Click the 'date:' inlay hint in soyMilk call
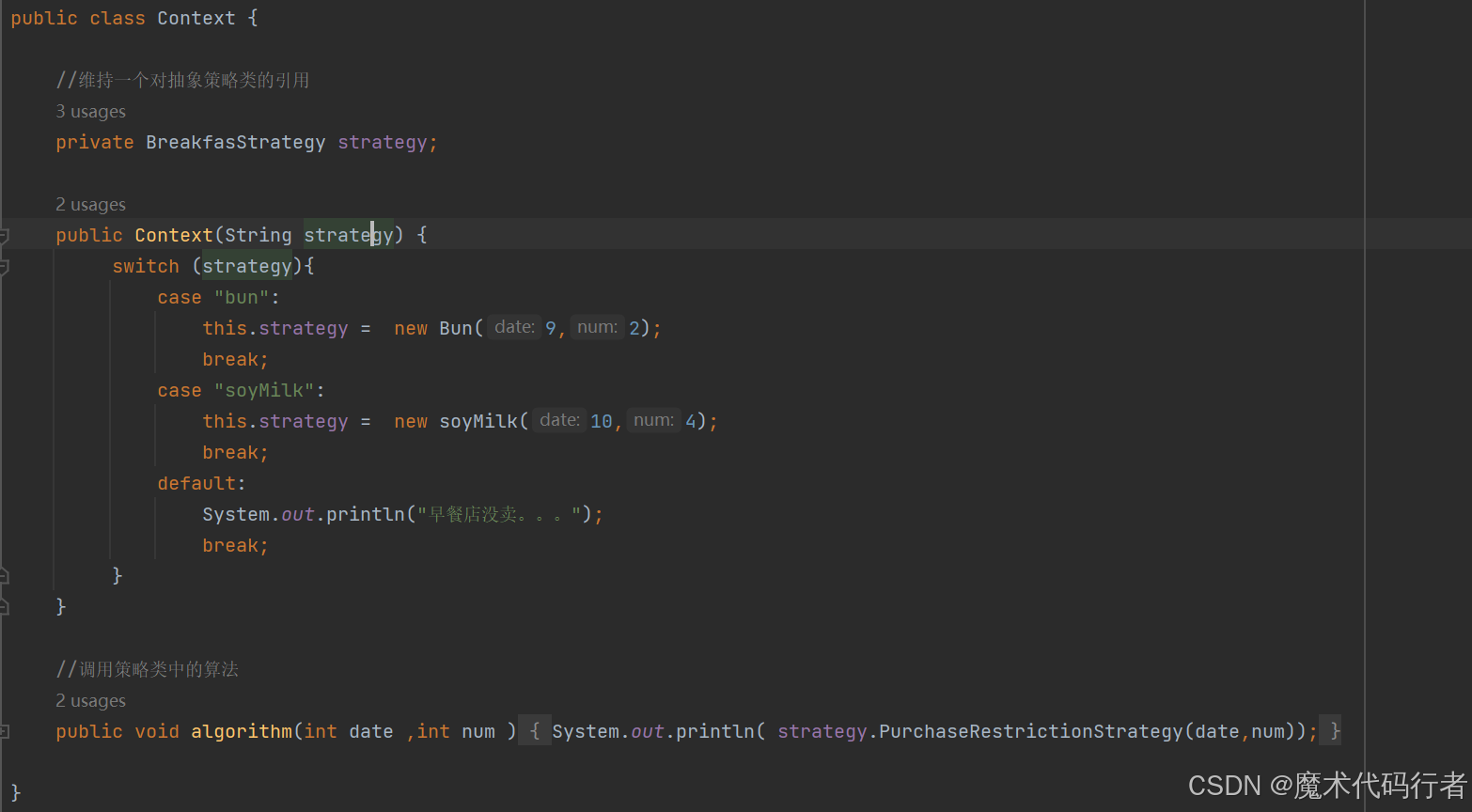1472x812 pixels. tap(559, 420)
